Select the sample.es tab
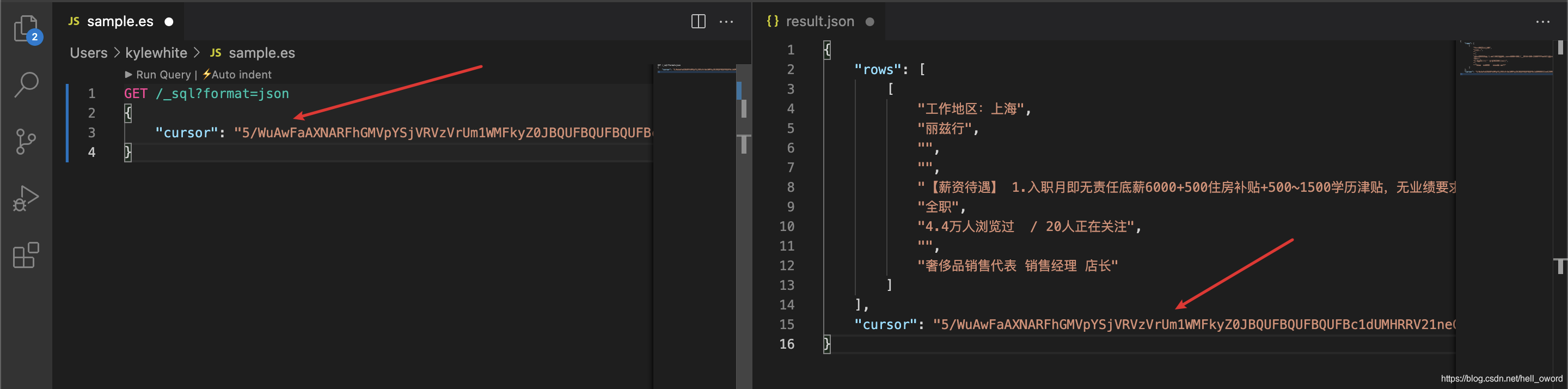The width and height of the screenshot is (1568, 389). pyautogui.click(x=119, y=21)
